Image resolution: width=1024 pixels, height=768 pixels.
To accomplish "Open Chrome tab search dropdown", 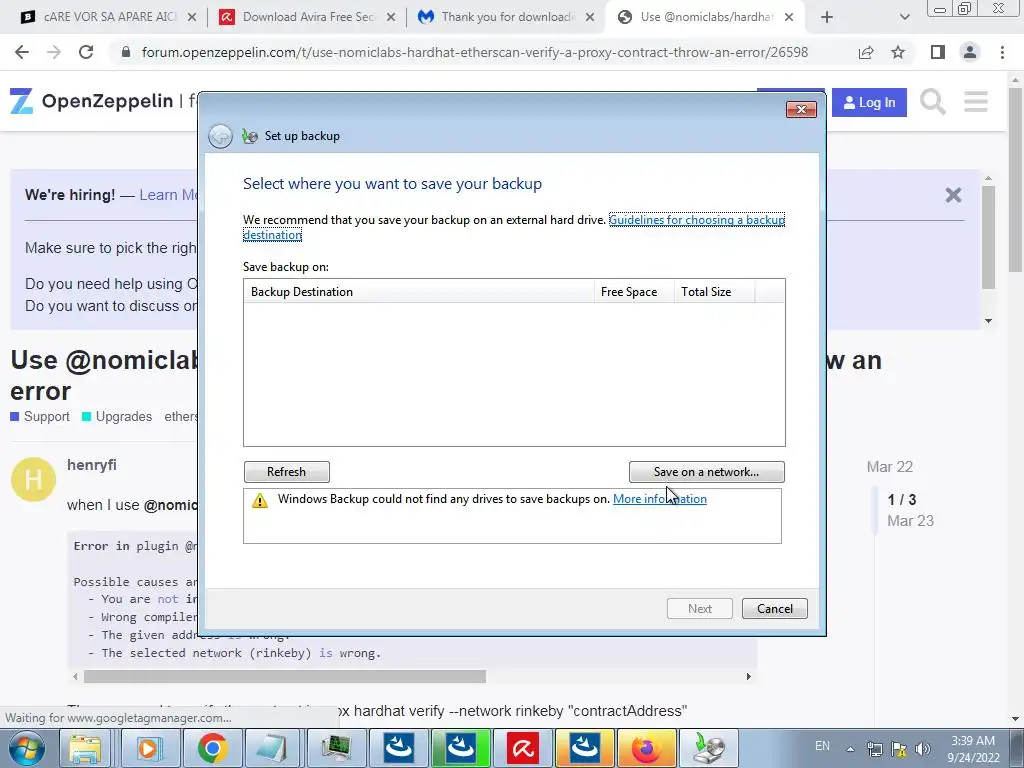I will [904, 18].
